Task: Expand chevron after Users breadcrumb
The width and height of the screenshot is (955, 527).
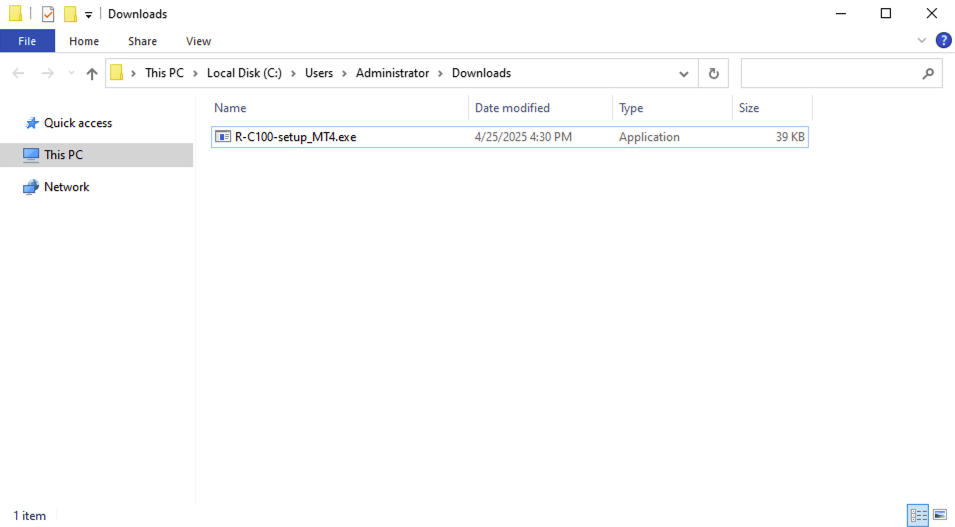Action: tap(344, 73)
